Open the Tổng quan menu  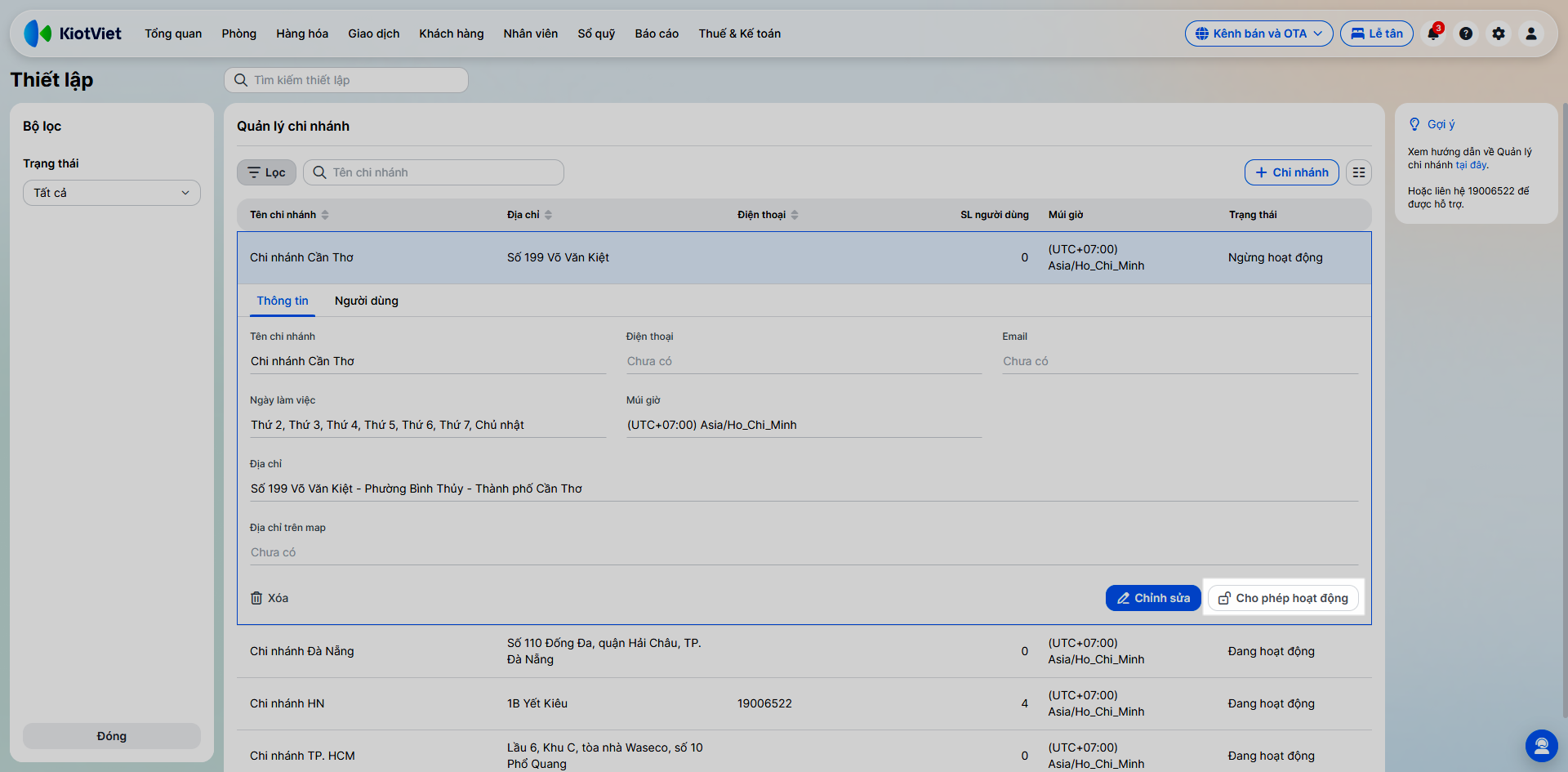[x=173, y=33]
